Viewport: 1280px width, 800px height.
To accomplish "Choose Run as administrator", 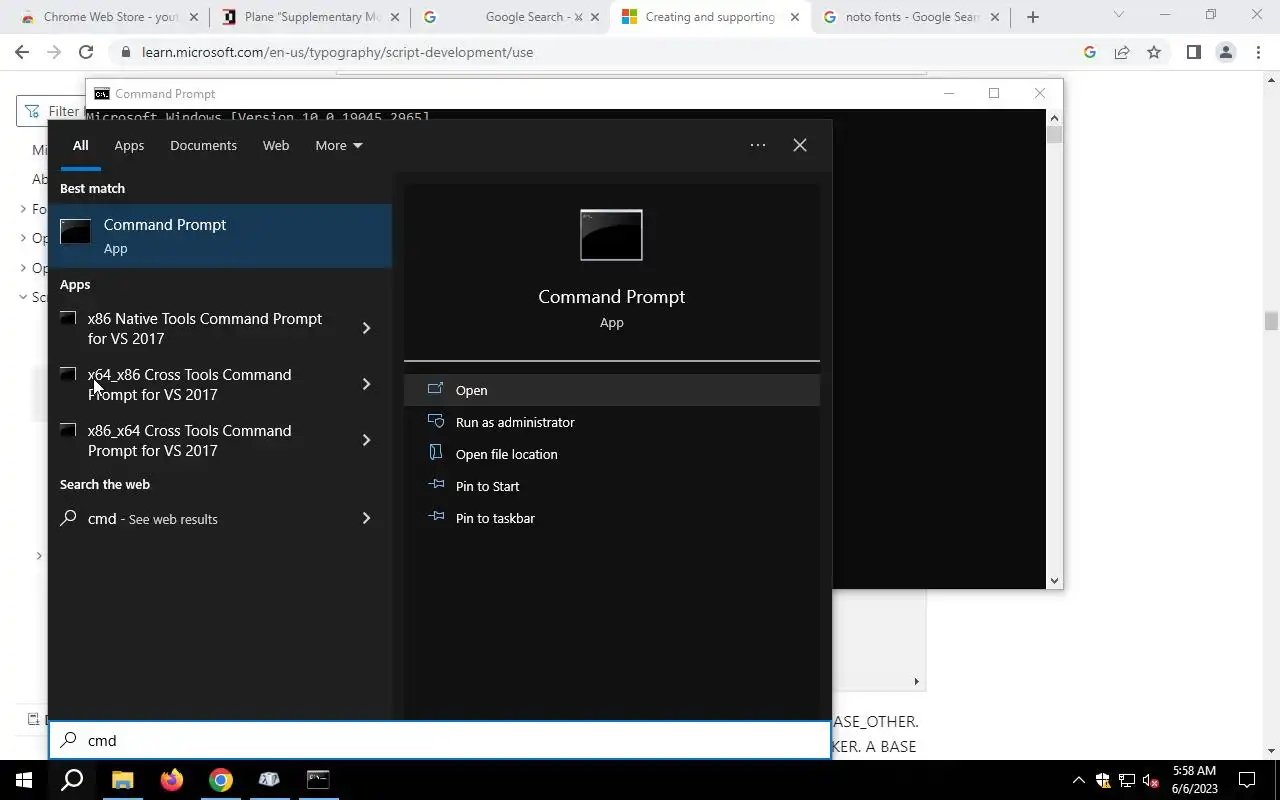I will [x=612, y=422].
